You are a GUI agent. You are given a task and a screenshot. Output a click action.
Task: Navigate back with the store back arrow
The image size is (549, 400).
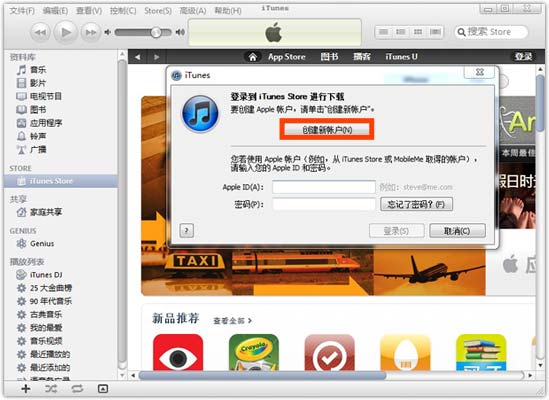click(138, 57)
